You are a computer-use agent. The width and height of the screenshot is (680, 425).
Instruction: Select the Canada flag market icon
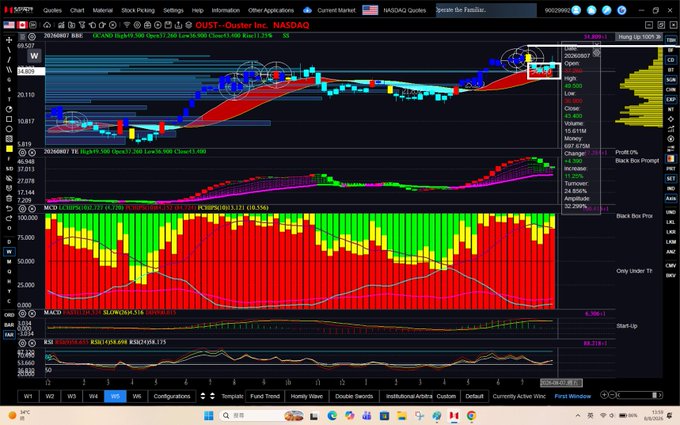pos(22,25)
